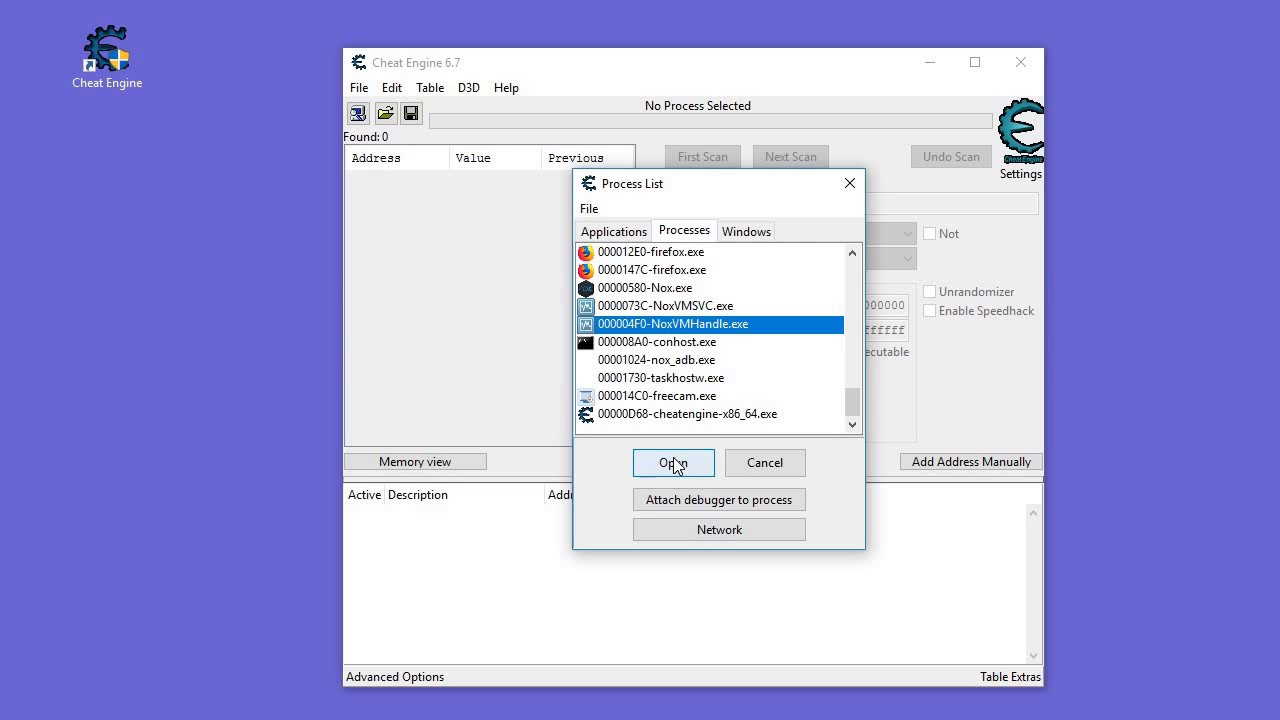The image size is (1280, 720).
Task: Click the Next Scan button
Action: (x=791, y=157)
